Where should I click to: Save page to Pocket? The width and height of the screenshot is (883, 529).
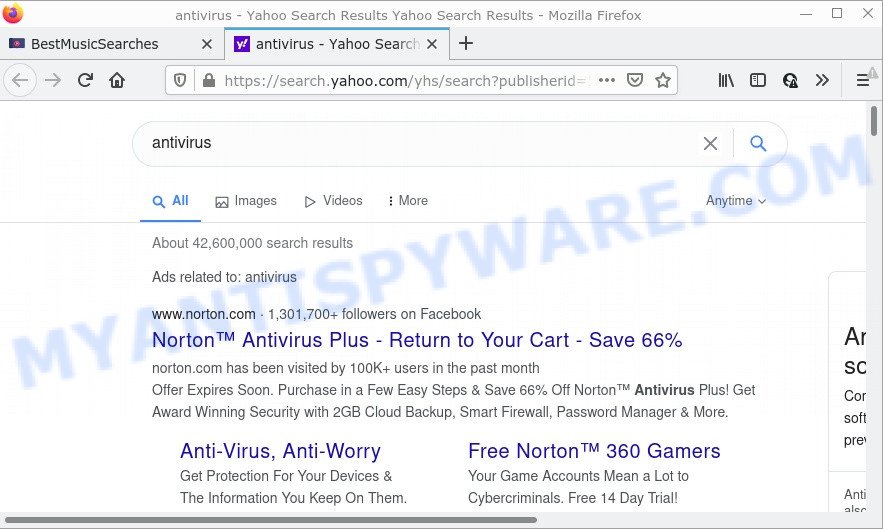(x=635, y=81)
